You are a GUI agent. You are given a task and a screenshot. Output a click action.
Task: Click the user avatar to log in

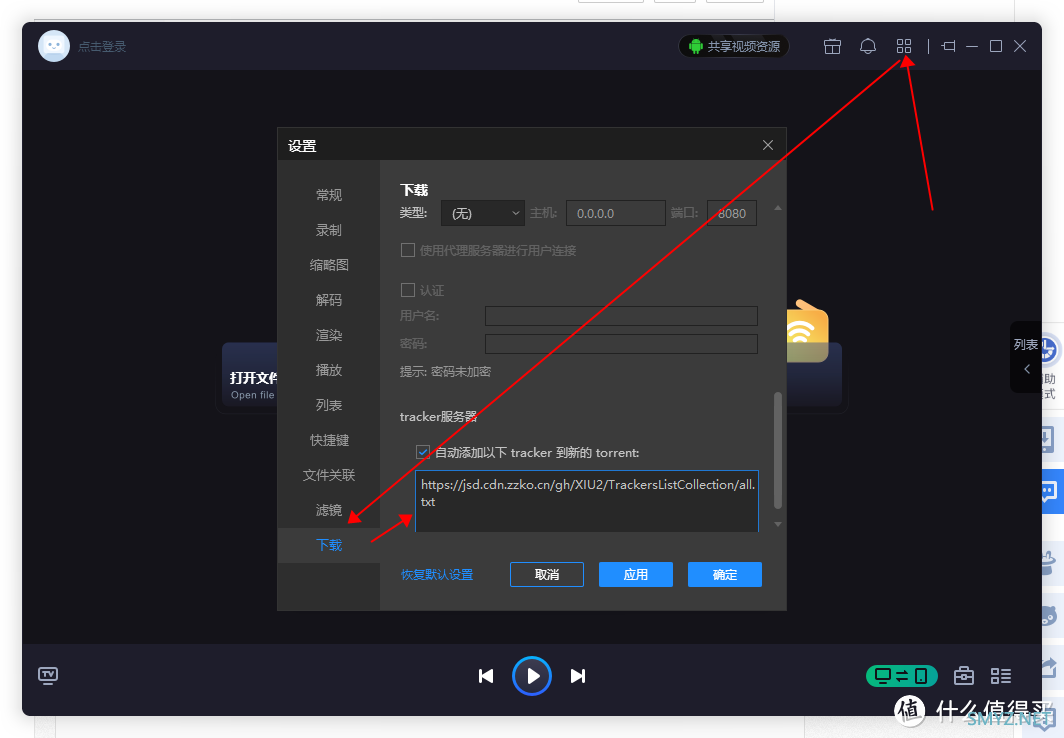(54, 46)
